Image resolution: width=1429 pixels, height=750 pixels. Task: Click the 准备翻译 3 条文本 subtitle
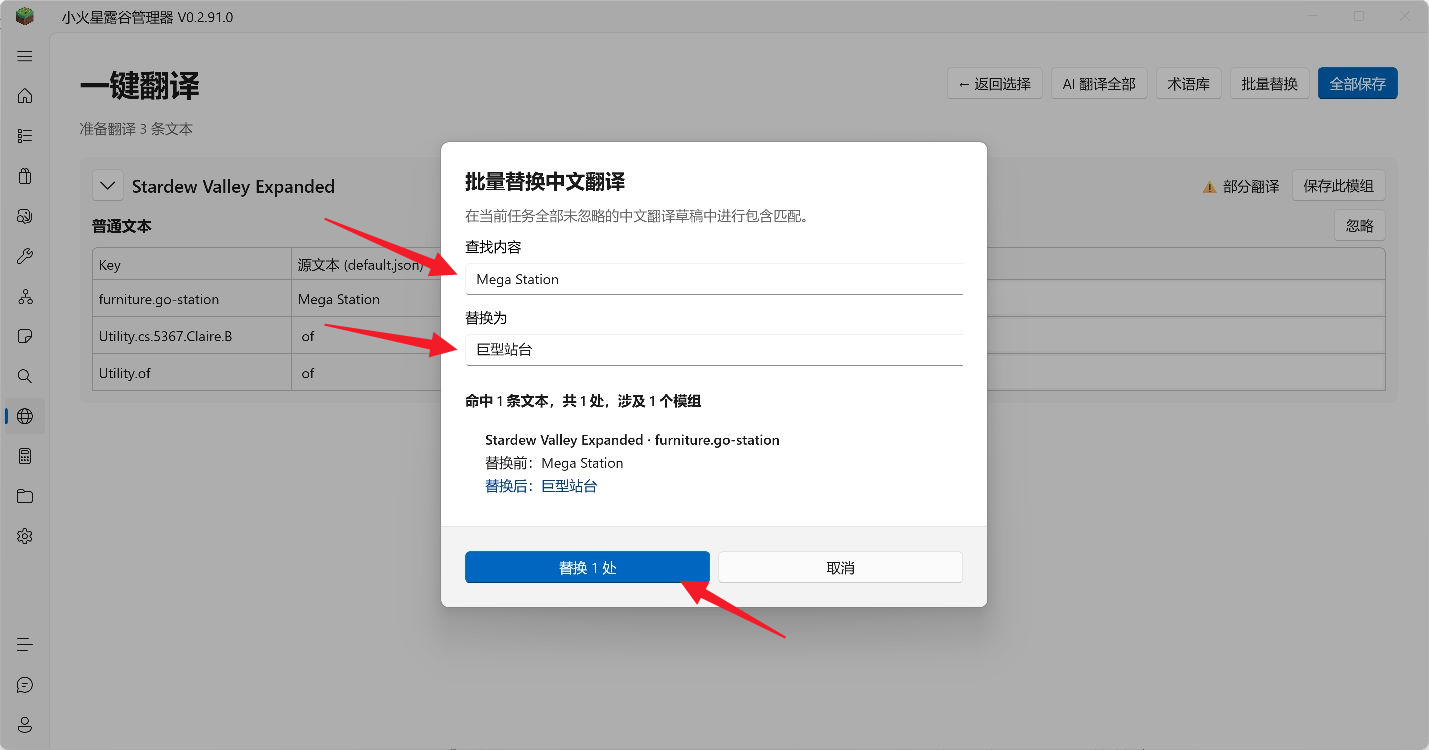tap(136, 129)
